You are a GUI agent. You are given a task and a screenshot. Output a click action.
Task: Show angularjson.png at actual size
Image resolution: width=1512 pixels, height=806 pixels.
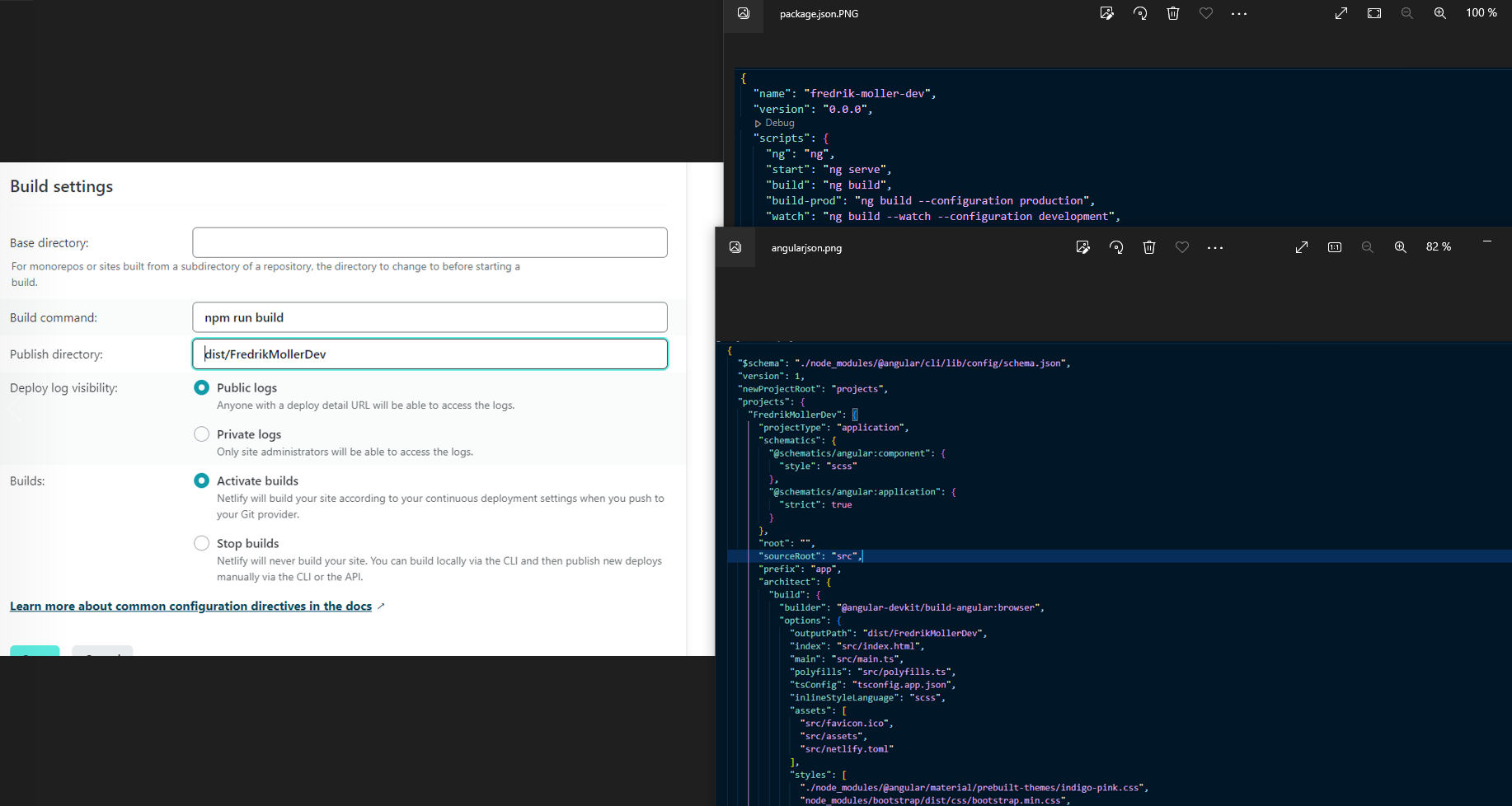point(1335,247)
